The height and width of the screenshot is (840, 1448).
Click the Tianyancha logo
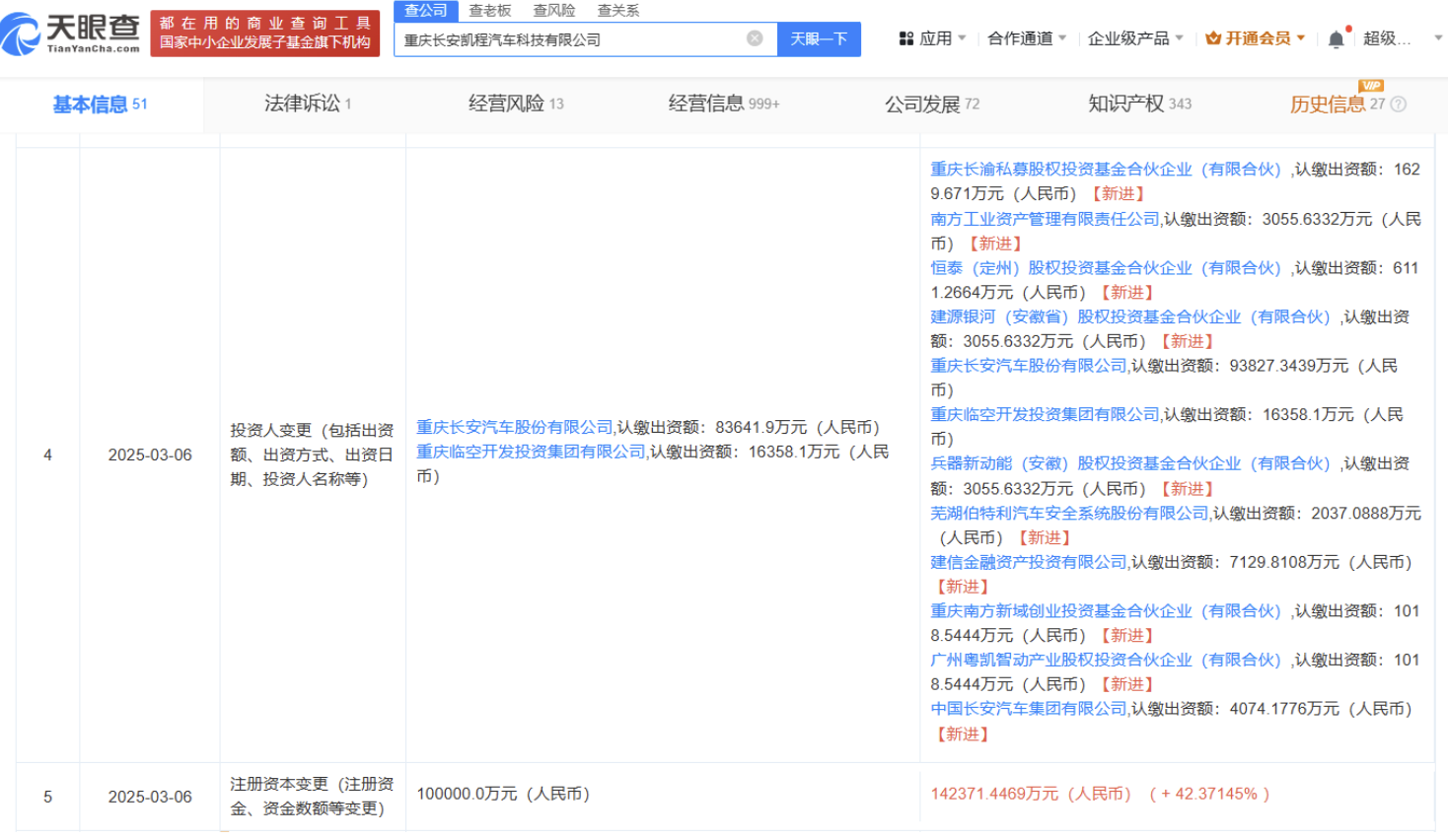click(x=71, y=34)
